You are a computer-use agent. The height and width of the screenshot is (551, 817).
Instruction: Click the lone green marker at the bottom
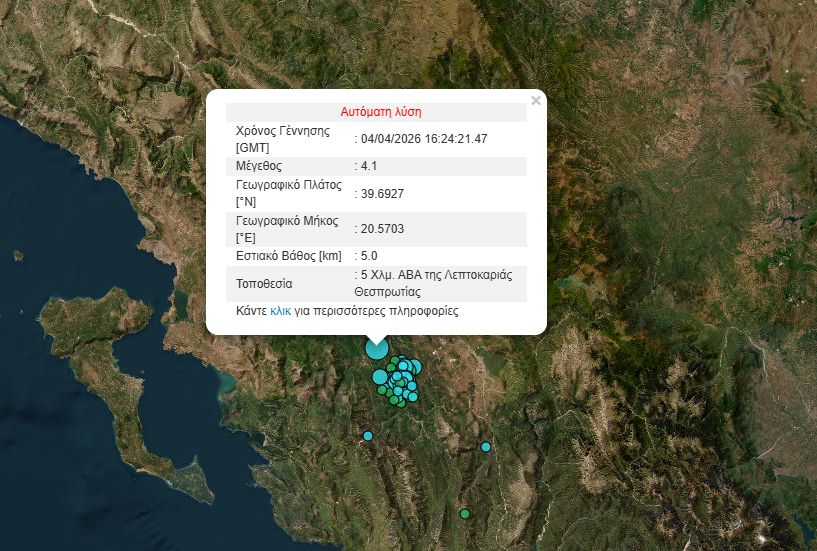[464, 514]
